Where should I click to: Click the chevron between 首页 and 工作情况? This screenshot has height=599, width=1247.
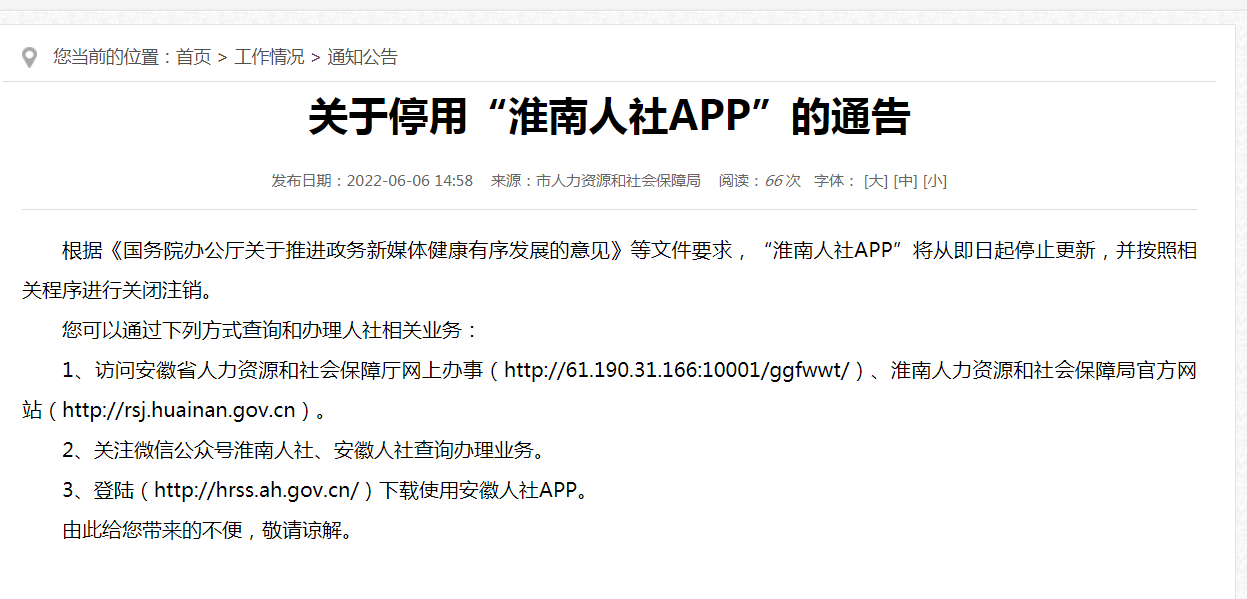coord(221,56)
